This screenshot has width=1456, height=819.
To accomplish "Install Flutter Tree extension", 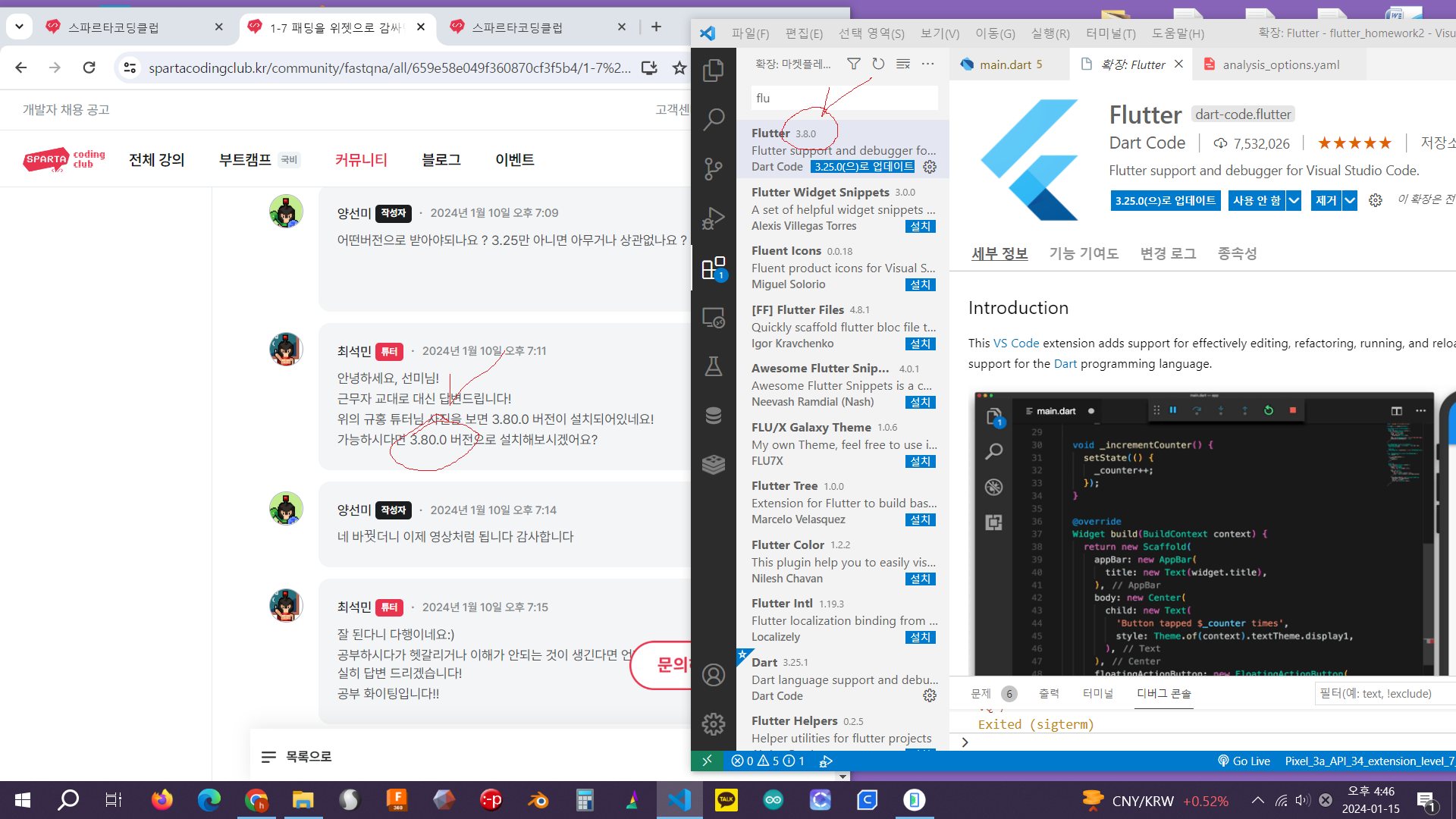I will coord(921,519).
